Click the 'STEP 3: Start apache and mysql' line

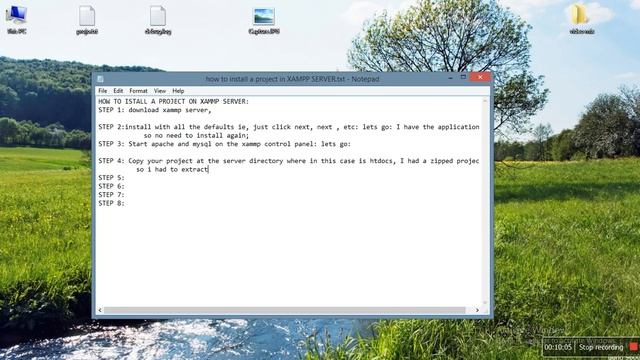click(224, 144)
